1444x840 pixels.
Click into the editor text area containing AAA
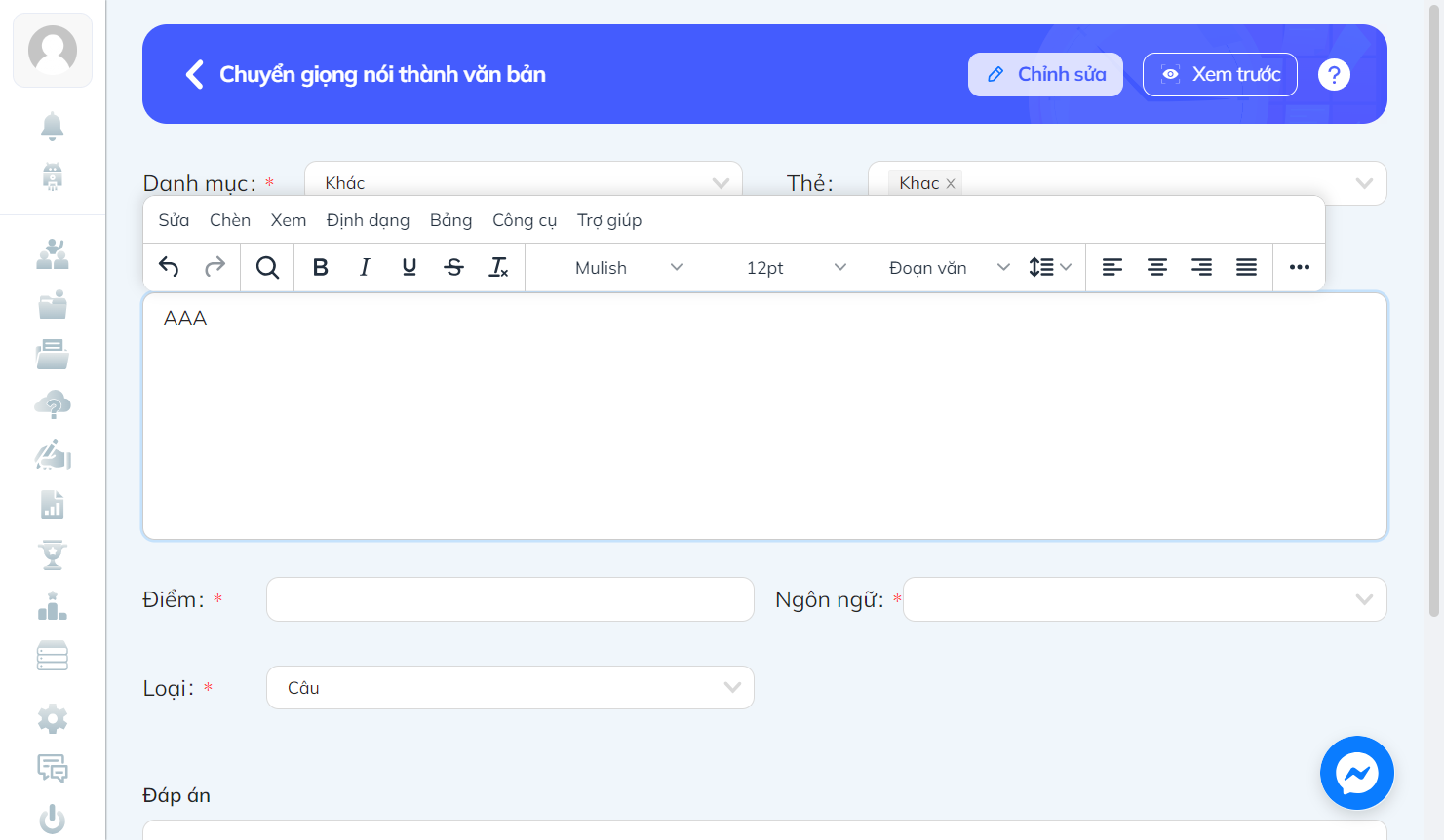tap(764, 416)
